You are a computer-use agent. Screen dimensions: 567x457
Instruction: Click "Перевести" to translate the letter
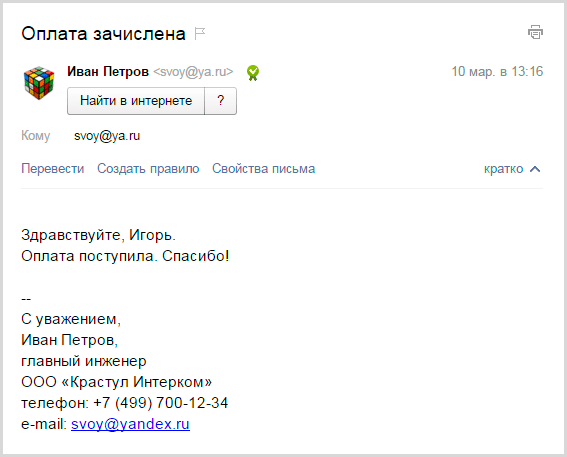pos(52,168)
